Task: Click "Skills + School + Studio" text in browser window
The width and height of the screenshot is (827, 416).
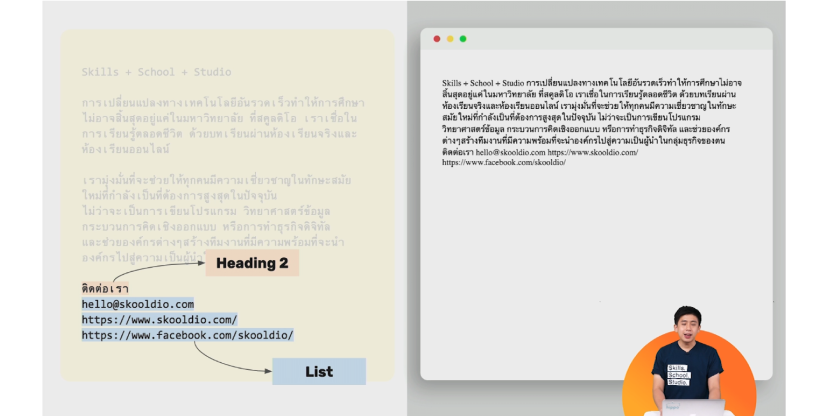Action: point(483,83)
